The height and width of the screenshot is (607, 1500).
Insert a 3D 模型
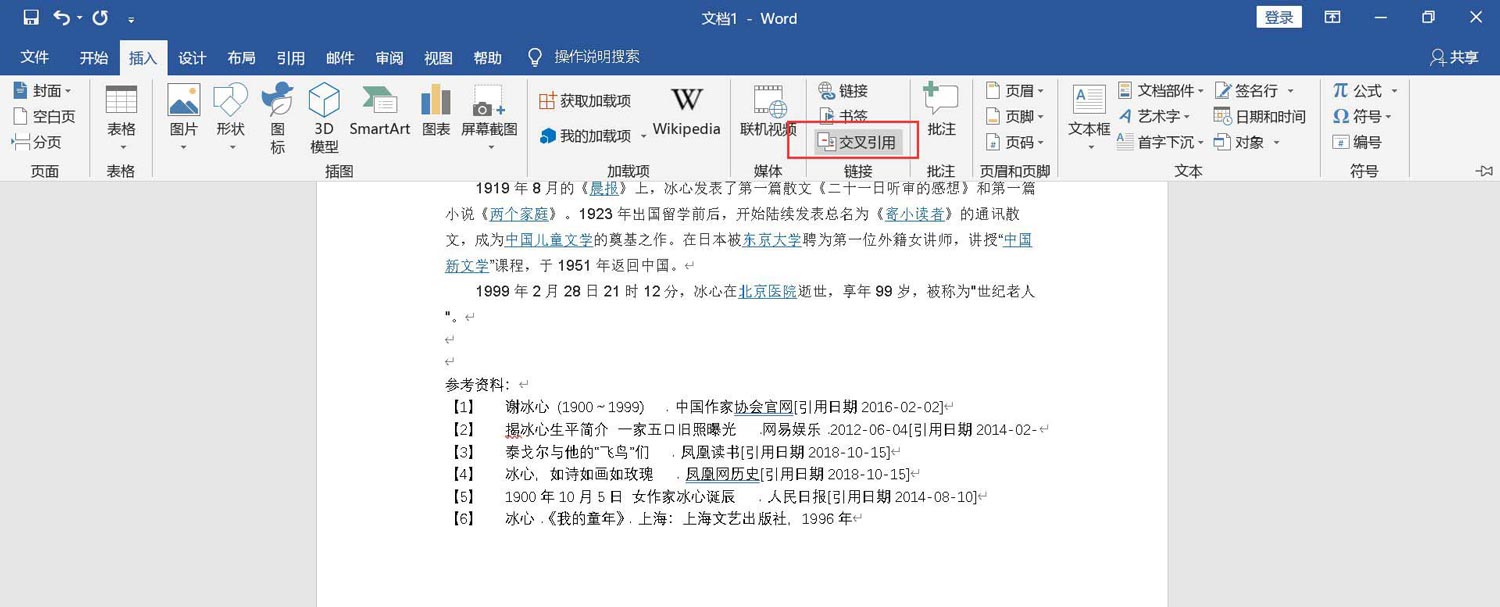324,118
